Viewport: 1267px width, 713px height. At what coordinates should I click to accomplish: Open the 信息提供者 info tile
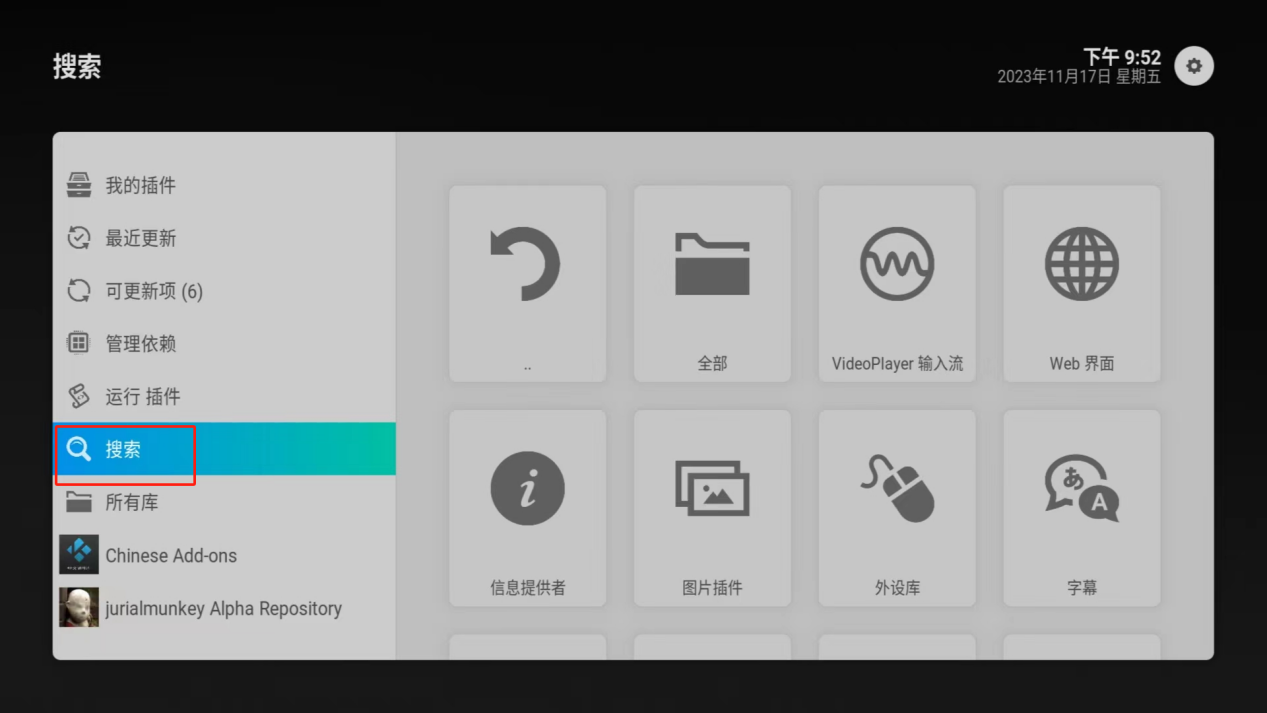click(527, 507)
